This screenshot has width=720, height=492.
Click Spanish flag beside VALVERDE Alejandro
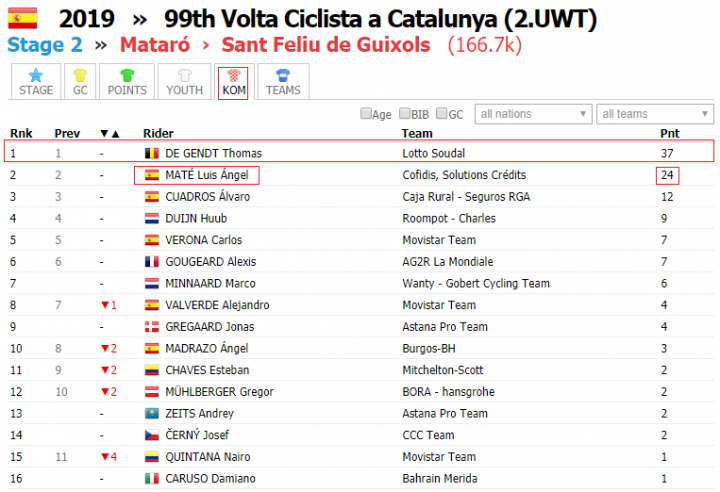(152, 305)
